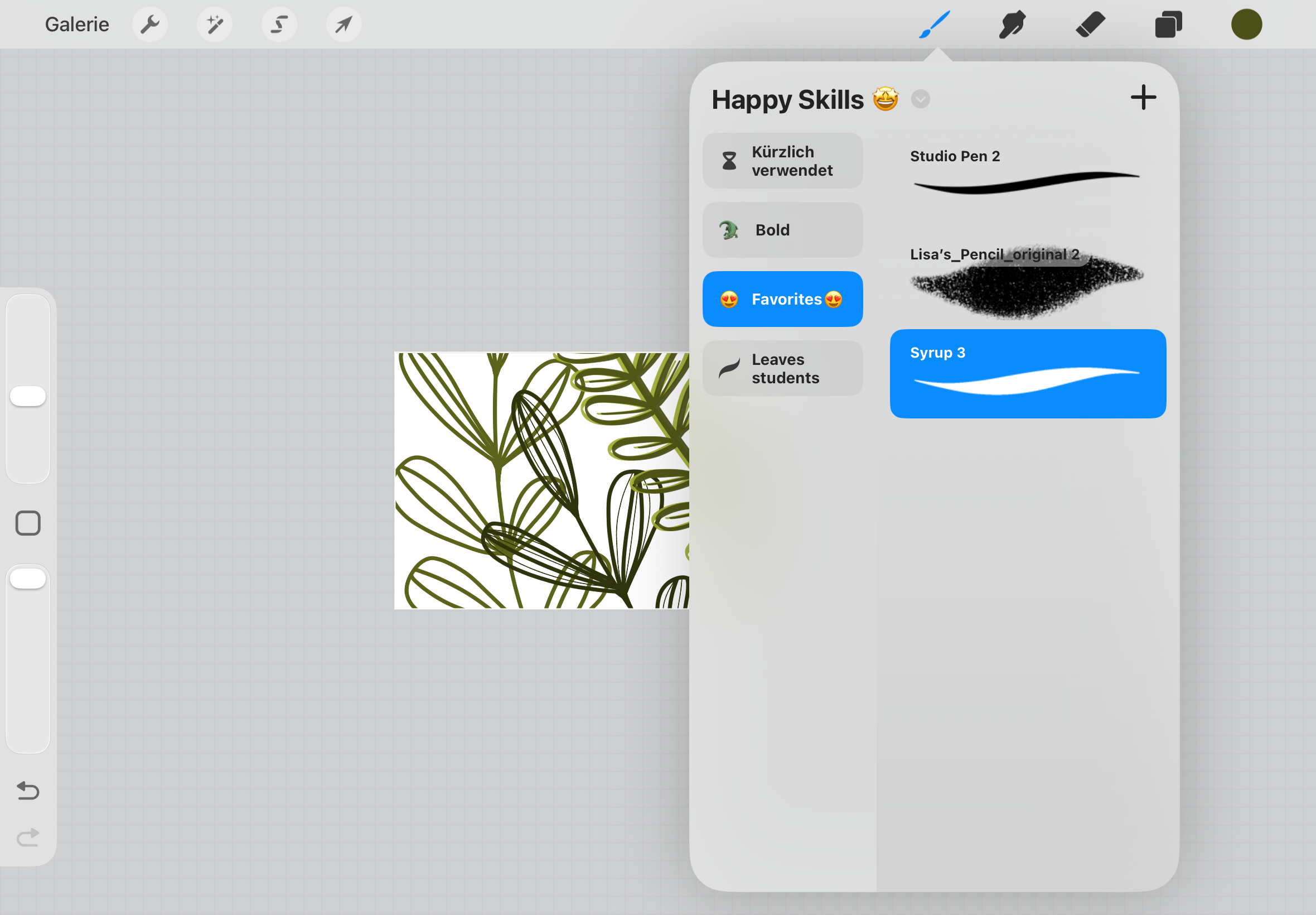This screenshot has width=1316, height=915.
Task: Tap the hourglass icon for recent brushes
Action: click(729, 161)
